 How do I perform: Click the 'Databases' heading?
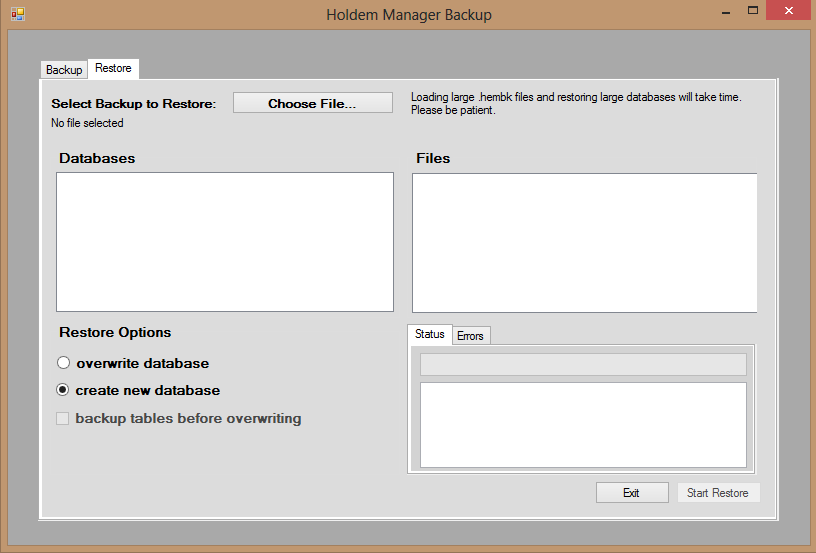[97, 158]
